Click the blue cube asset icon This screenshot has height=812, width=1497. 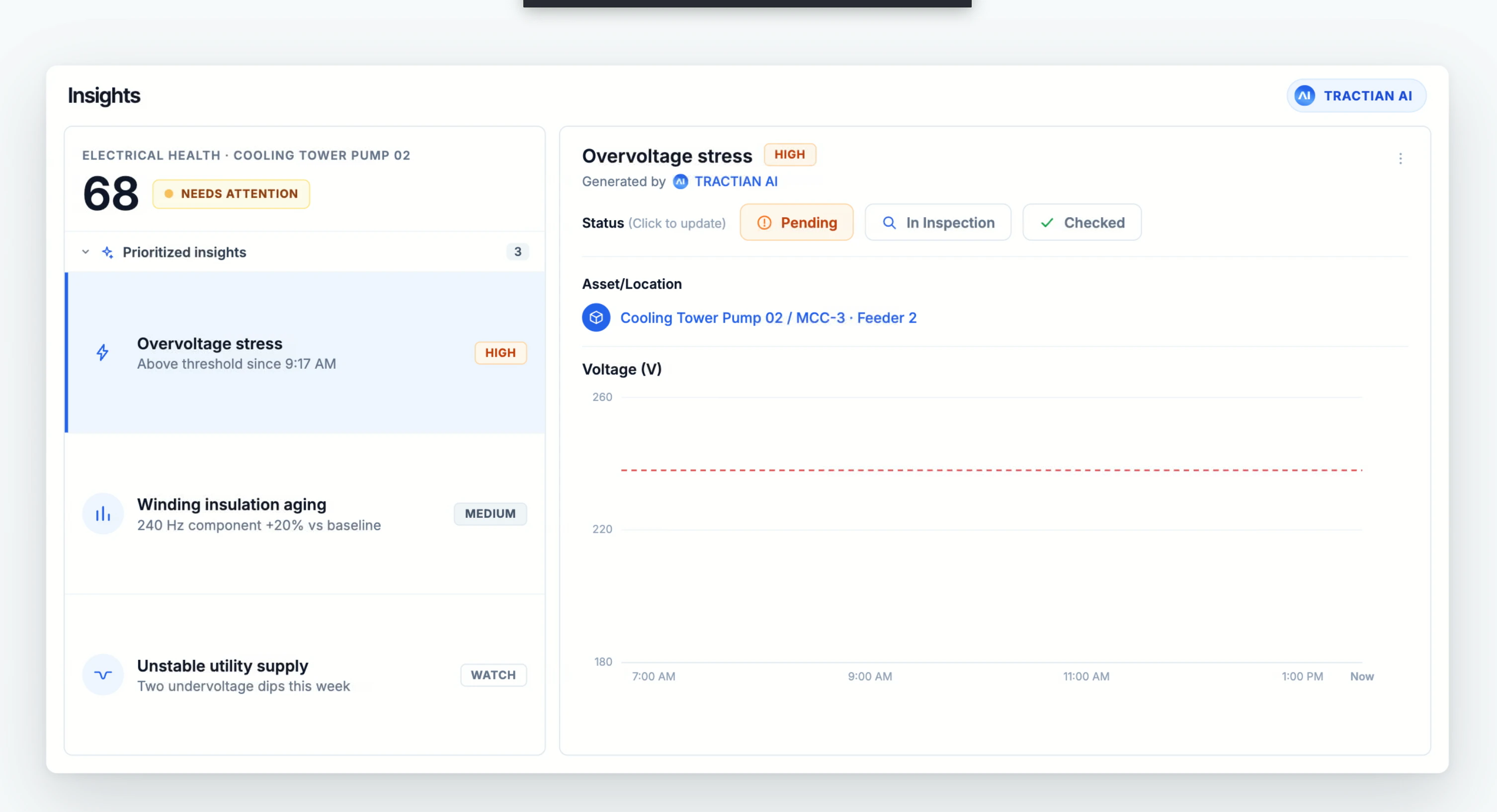coord(596,318)
